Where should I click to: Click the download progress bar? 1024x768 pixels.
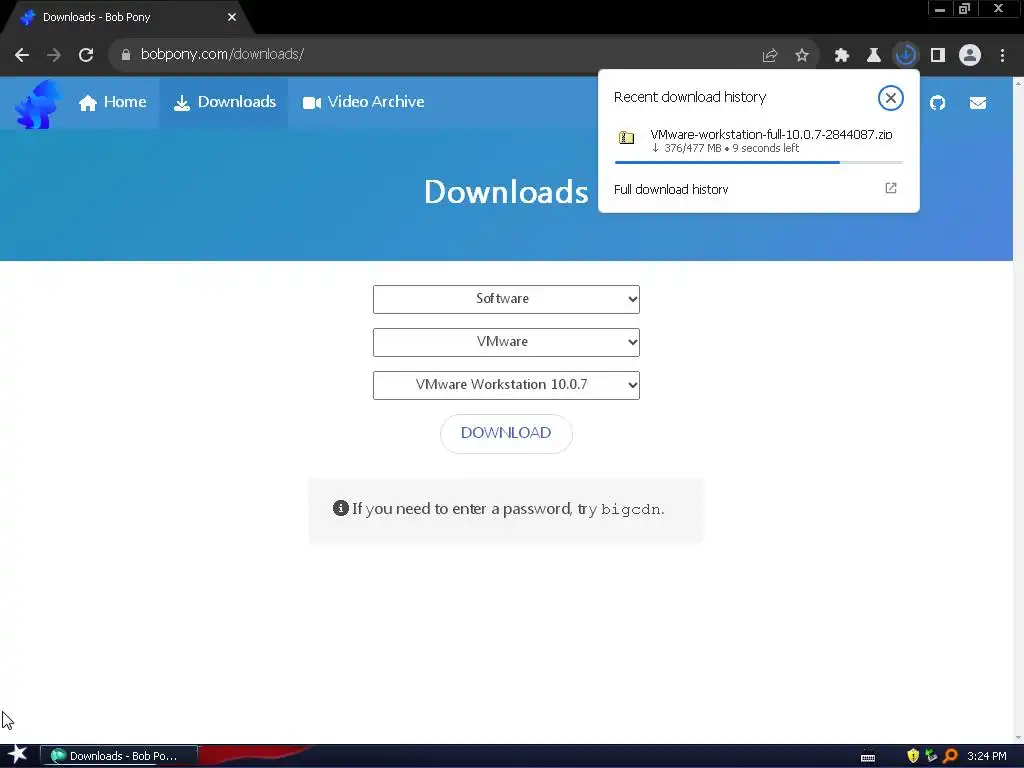[x=759, y=162]
